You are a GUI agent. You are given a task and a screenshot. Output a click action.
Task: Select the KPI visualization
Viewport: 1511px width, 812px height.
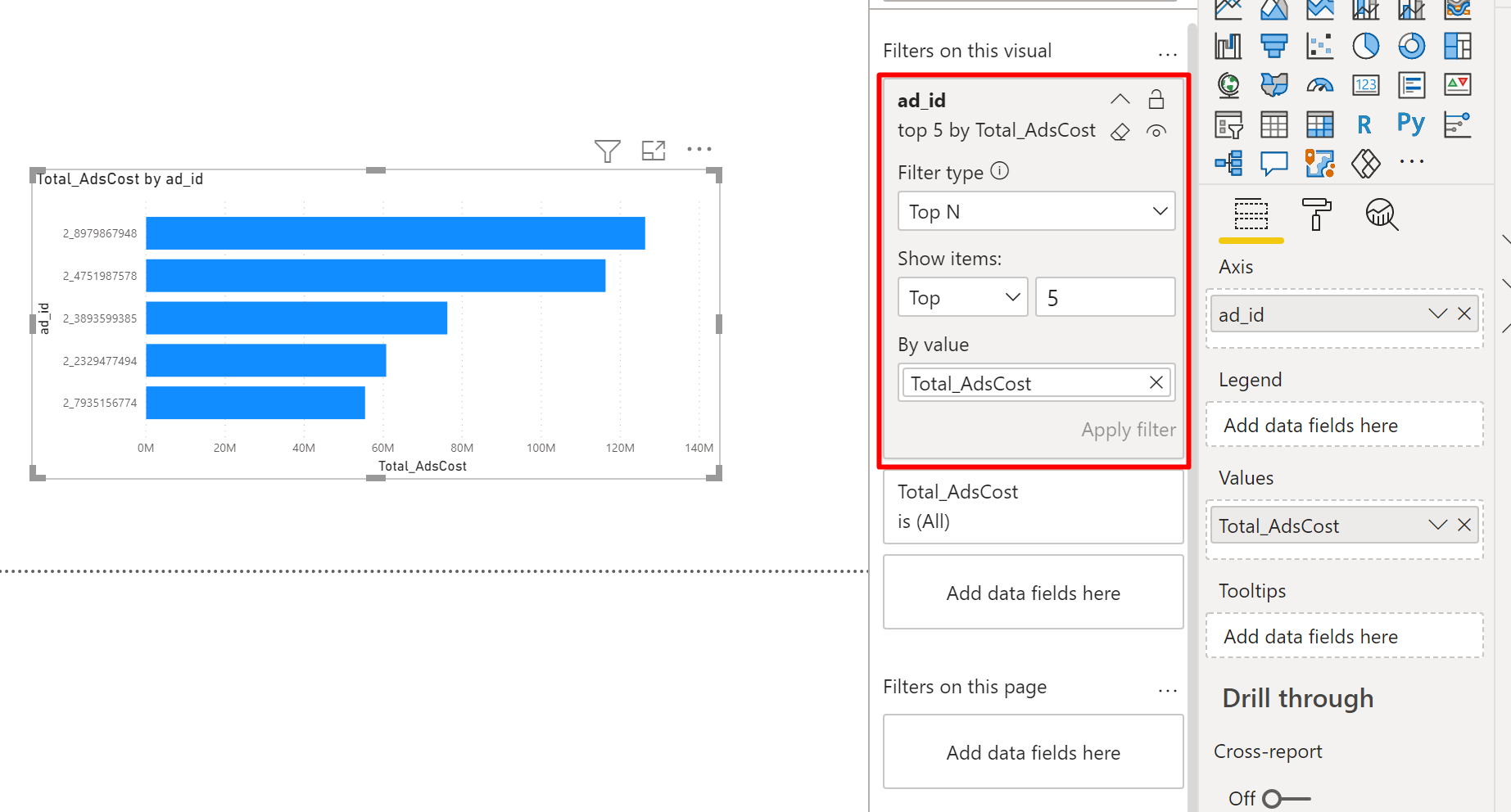tap(1457, 84)
